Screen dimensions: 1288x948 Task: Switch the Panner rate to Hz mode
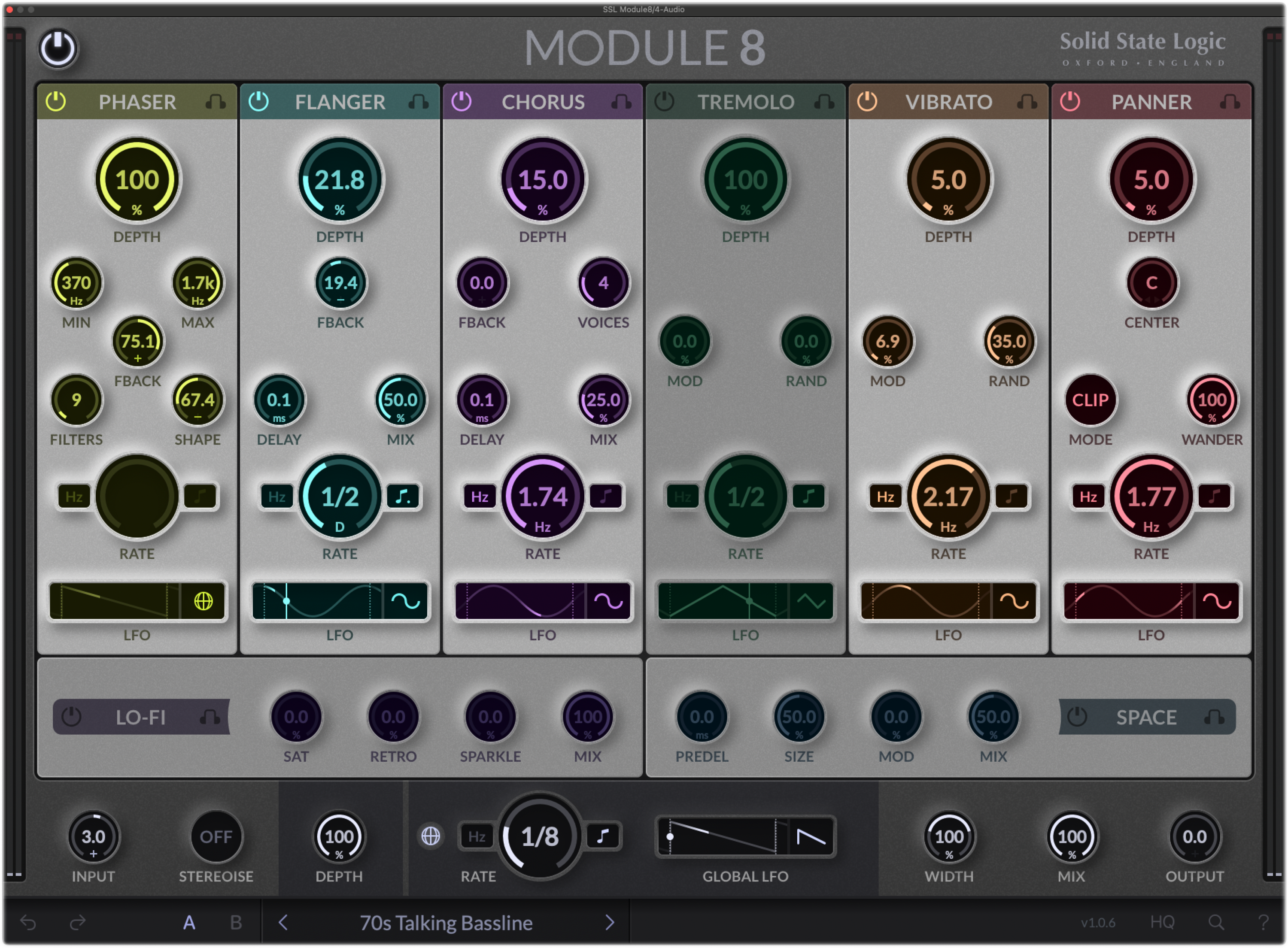(x=1088, y=497)
